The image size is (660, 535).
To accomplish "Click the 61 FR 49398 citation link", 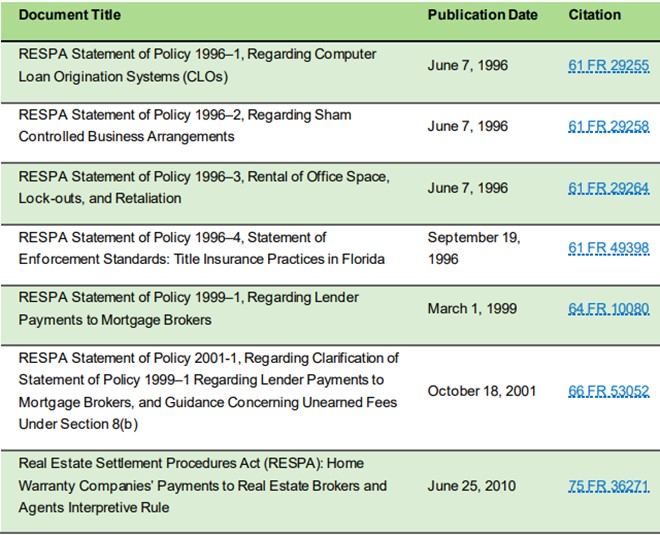I will [x=608, y=248].
